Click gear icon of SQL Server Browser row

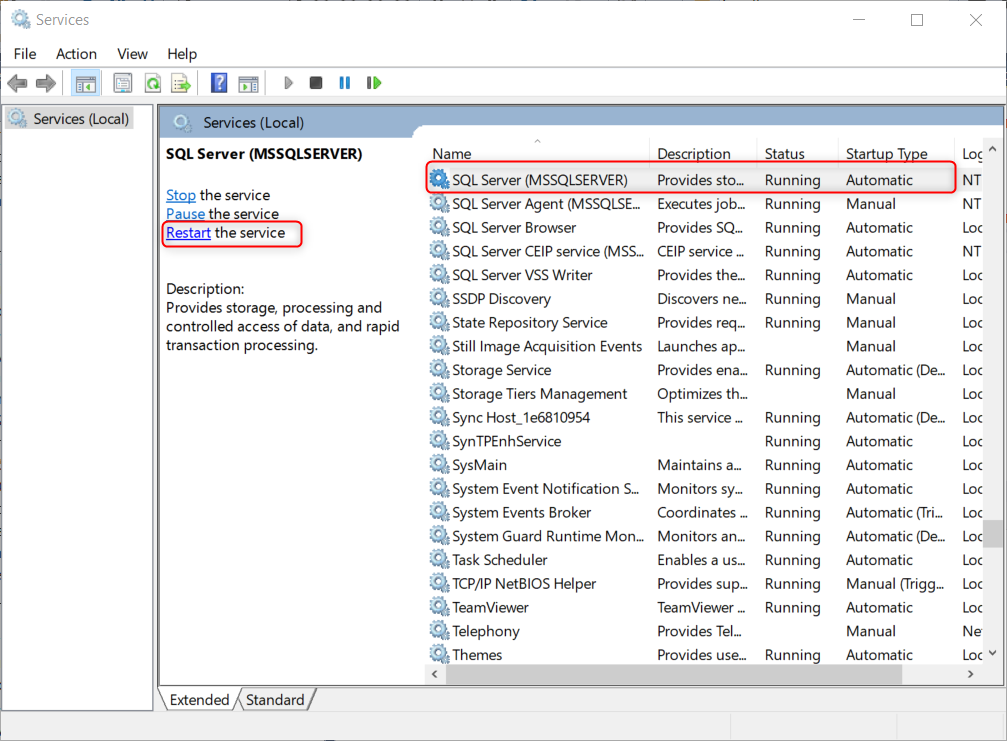(439, 227)
